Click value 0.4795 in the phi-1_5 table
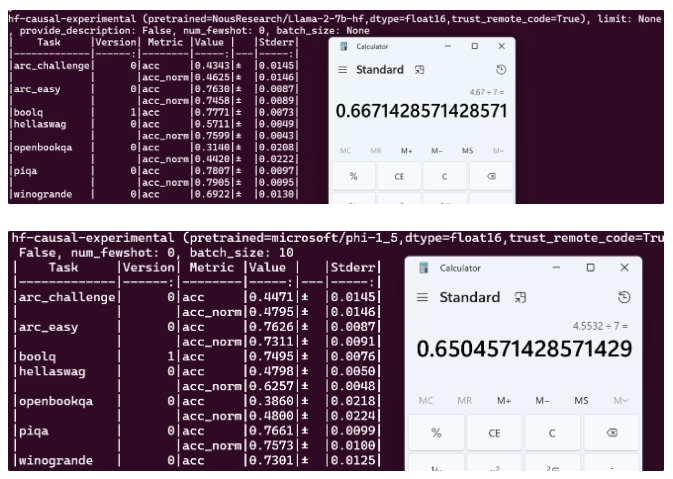Image resolution: width=673 pixels, height=479 pixels. coord(271,312)
